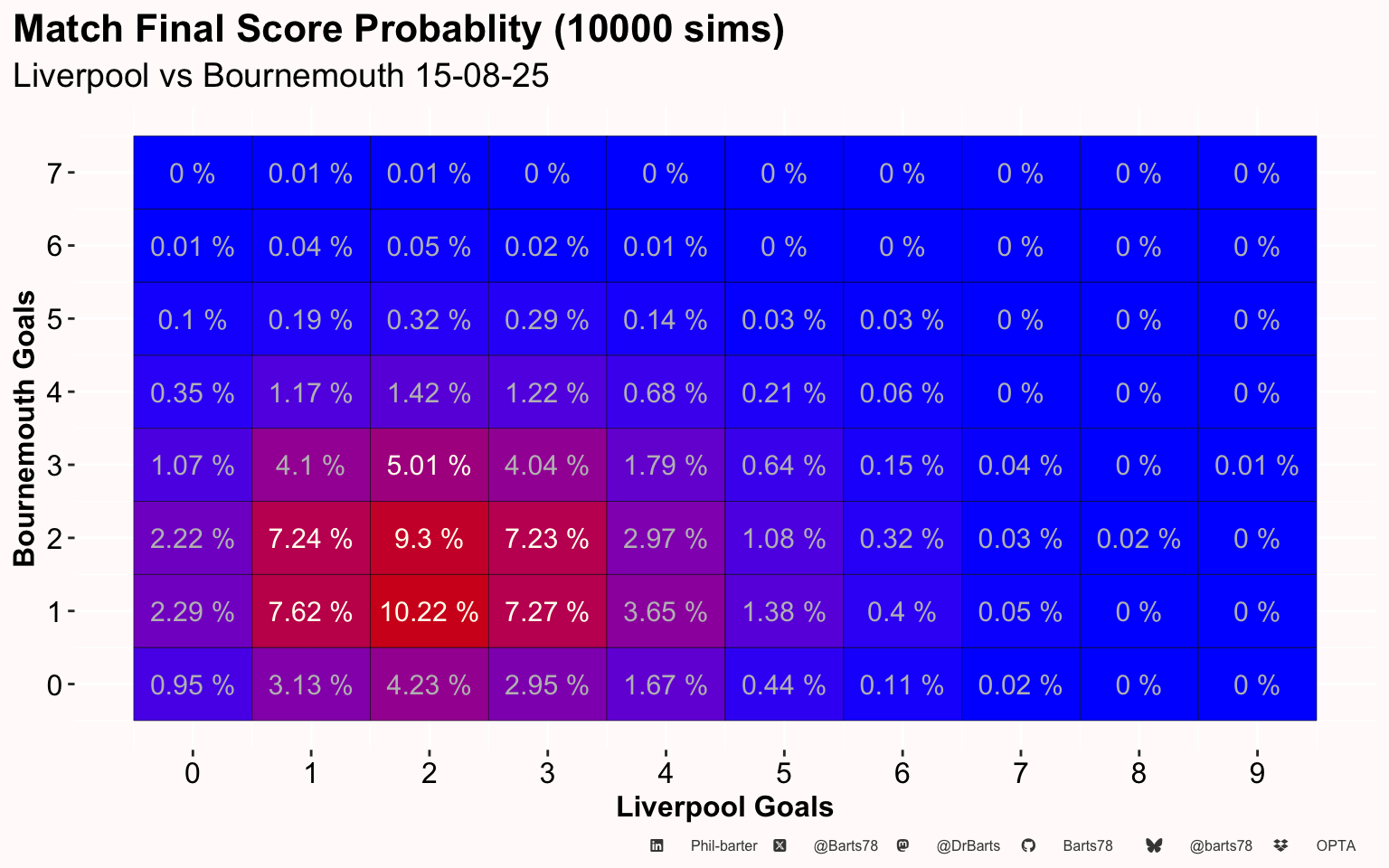Click the 5.01 % score cell
1389x868 pixels.
tap(429, 466)
